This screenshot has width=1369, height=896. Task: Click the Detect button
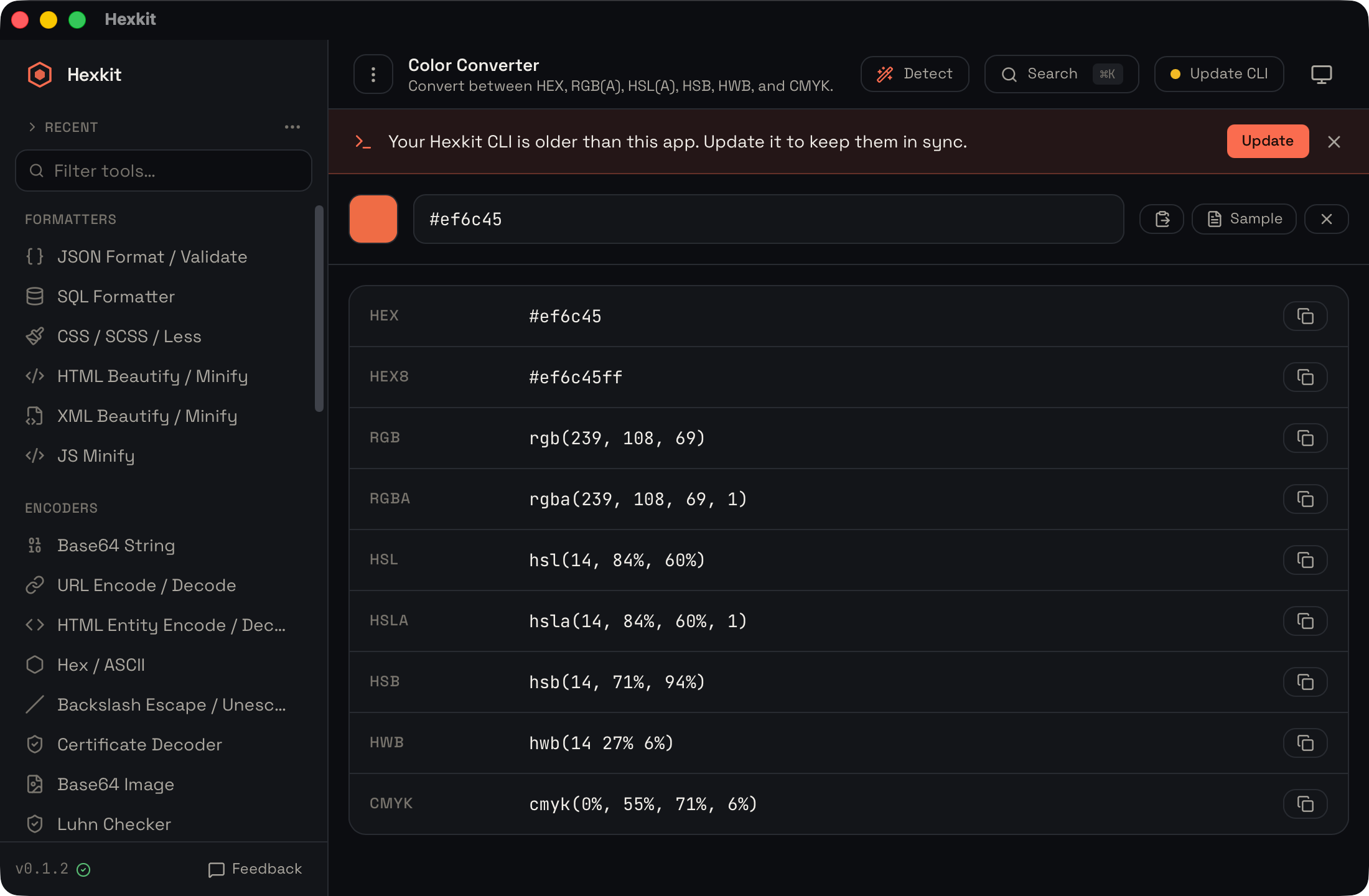click(x=915, y=74)
